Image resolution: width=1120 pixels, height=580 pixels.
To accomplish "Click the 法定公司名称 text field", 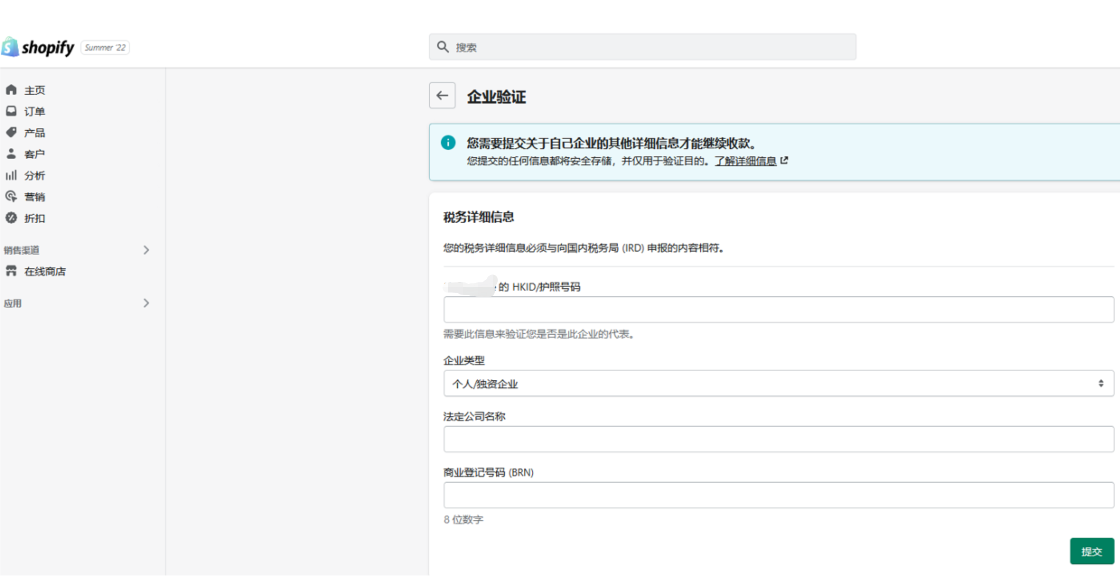I will pos(778,439).
